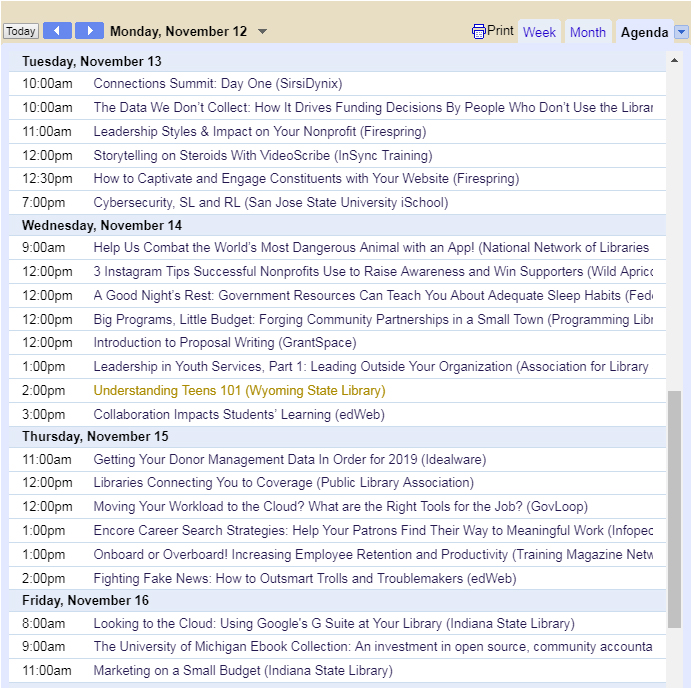The image size is (694, 688).
Task: Go to the next date range
Action: [89, 31]
